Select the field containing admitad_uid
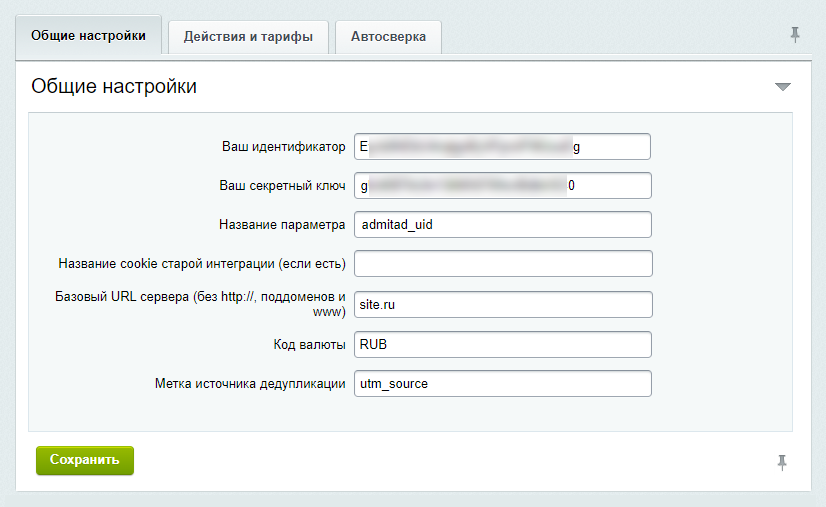826x507 pixels. (502, 225)
